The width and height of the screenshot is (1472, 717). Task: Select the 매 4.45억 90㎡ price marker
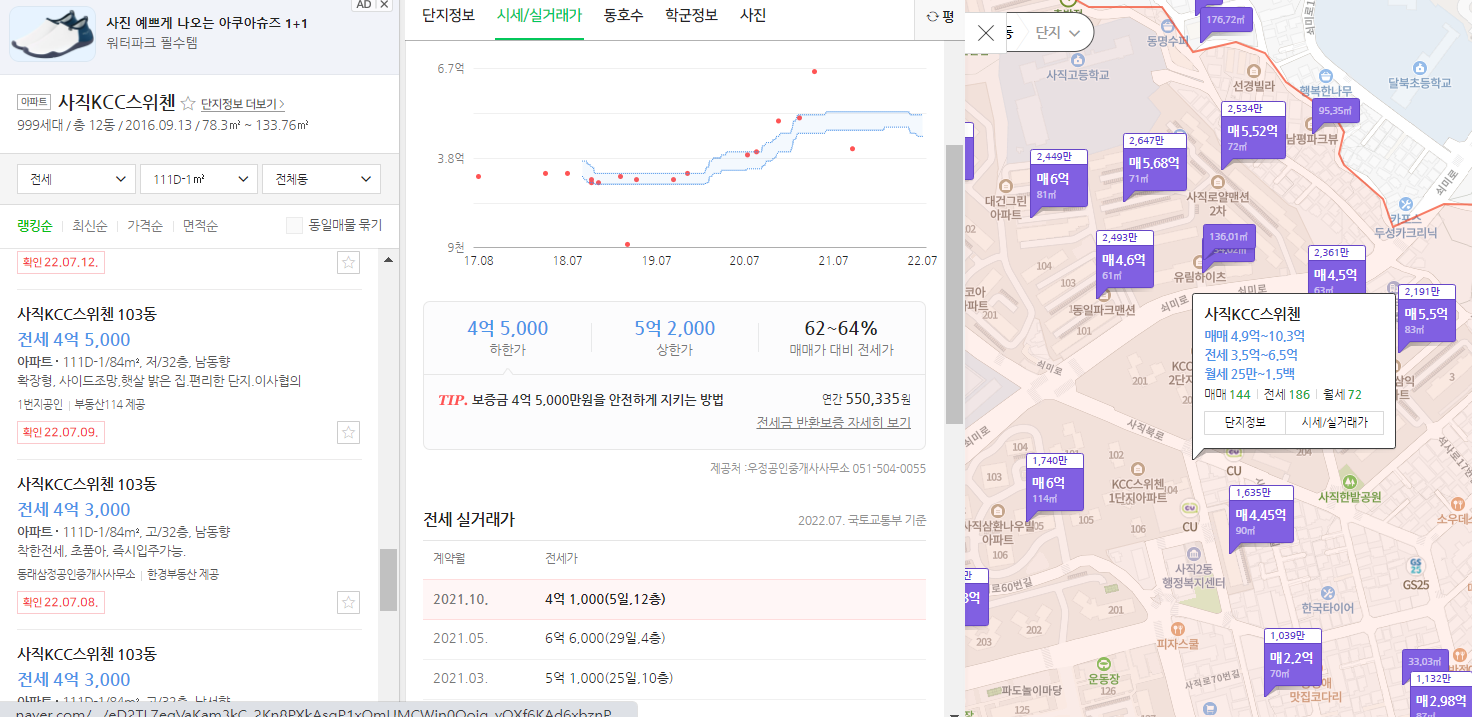1260,515
